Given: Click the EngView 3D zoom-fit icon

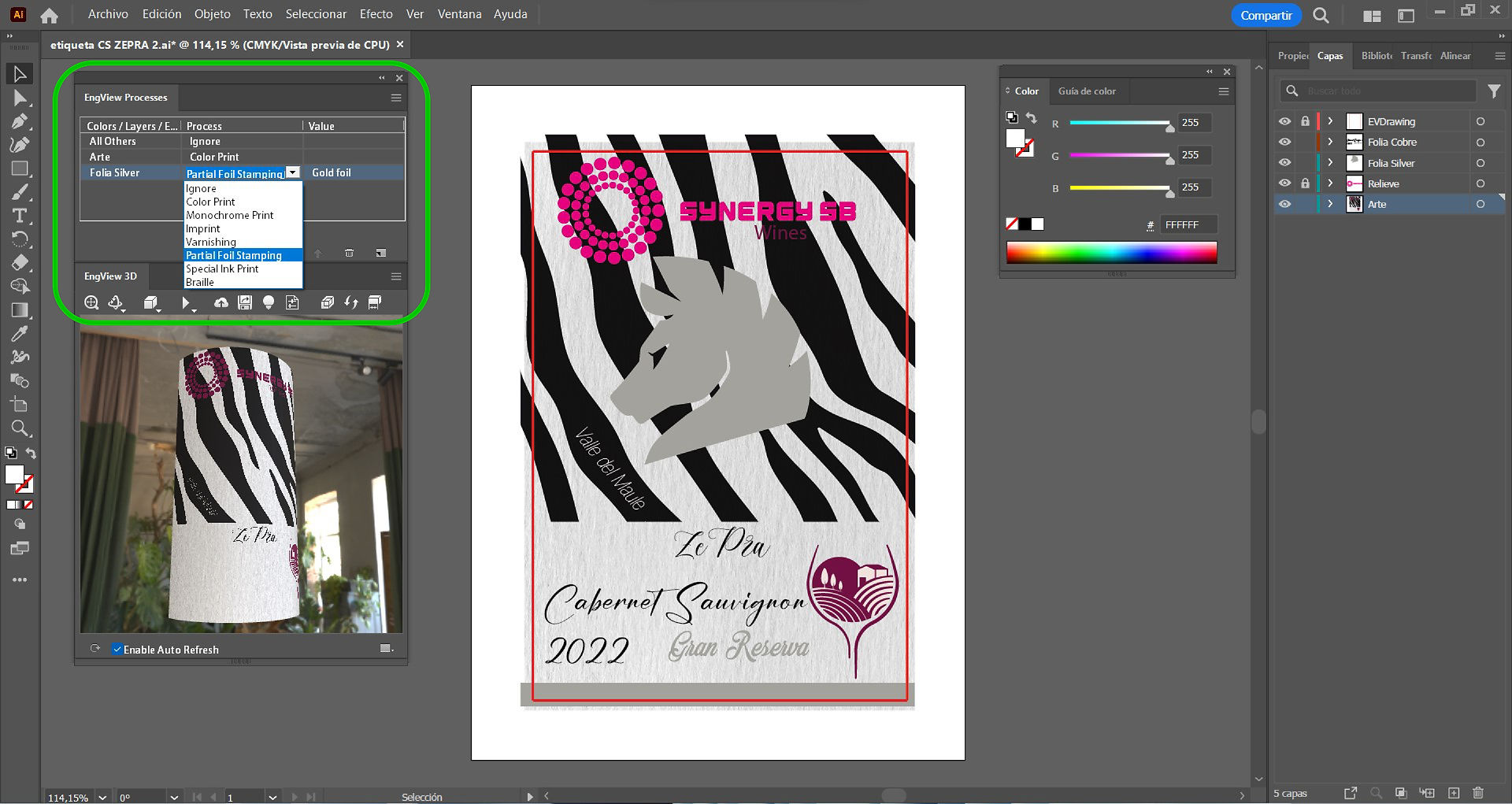Looking at the screenshot, I should [x=91, y=302].
